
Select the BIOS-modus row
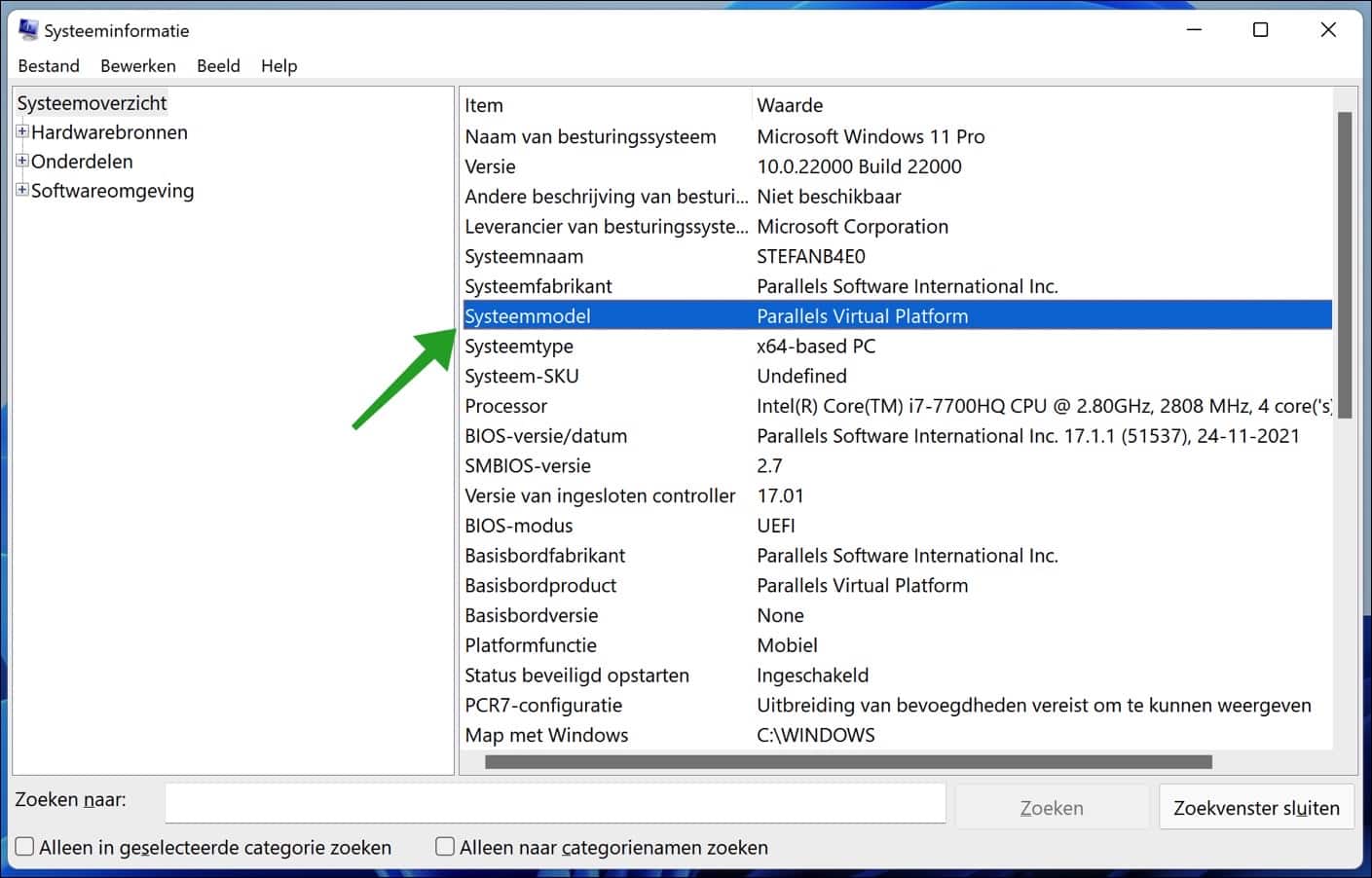[x=682, y=526]
